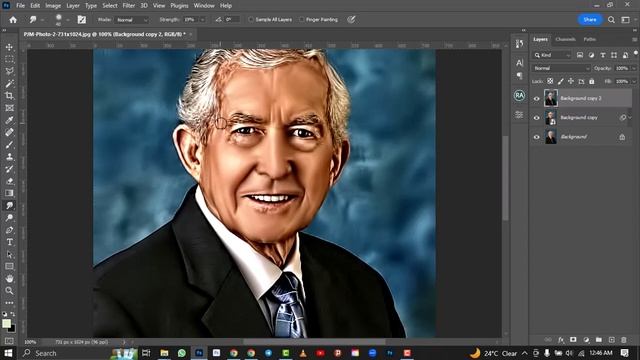Toggle lock all padlock icon
Viewport: 640px width, 360px height.
coord(591,81)
